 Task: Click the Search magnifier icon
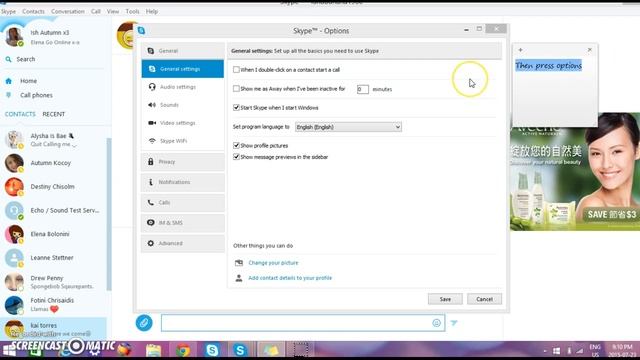click(x=8, y=59)
